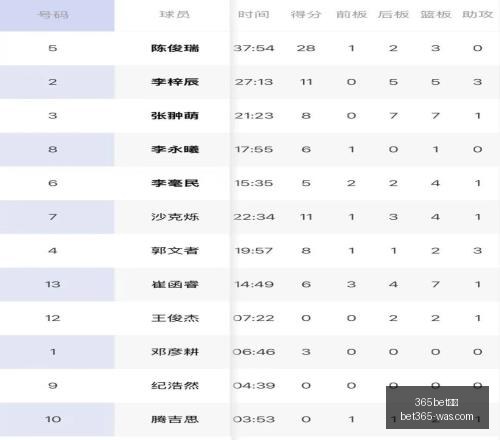The image size is (500, 440).
Task: Click jersey number 5 in 陈俊瑞's row
Action: (x=53, y=48)
